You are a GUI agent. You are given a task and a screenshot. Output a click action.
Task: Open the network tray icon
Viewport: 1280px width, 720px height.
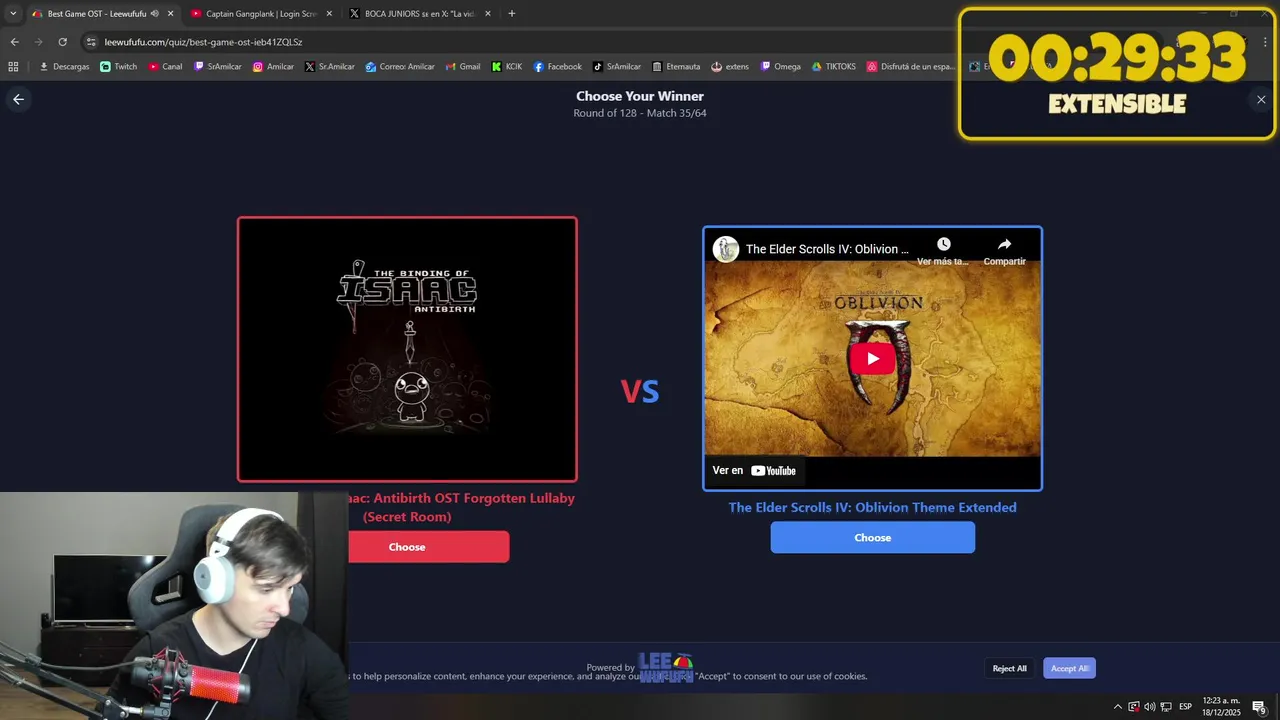1164,707
